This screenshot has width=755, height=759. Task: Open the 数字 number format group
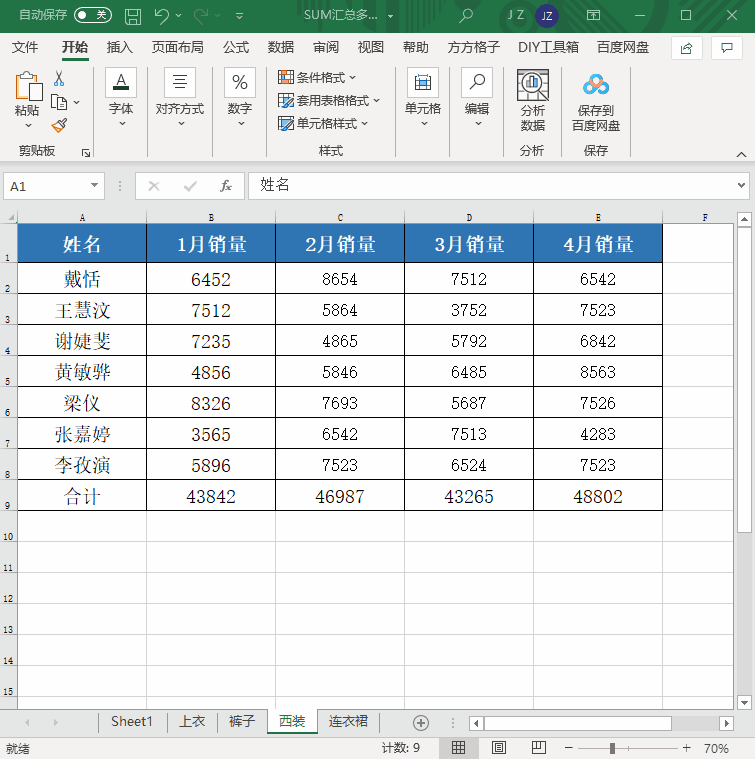pos(240,98)
